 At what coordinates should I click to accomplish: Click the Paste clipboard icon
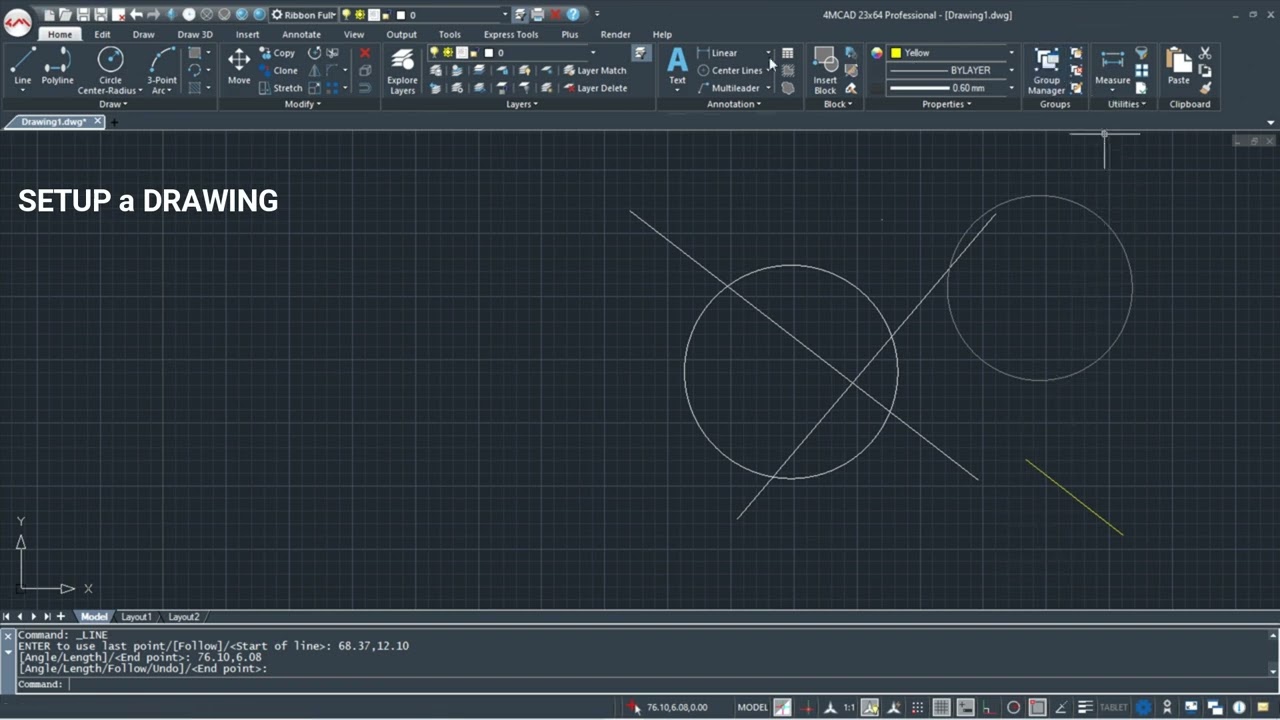point(1179,66)
